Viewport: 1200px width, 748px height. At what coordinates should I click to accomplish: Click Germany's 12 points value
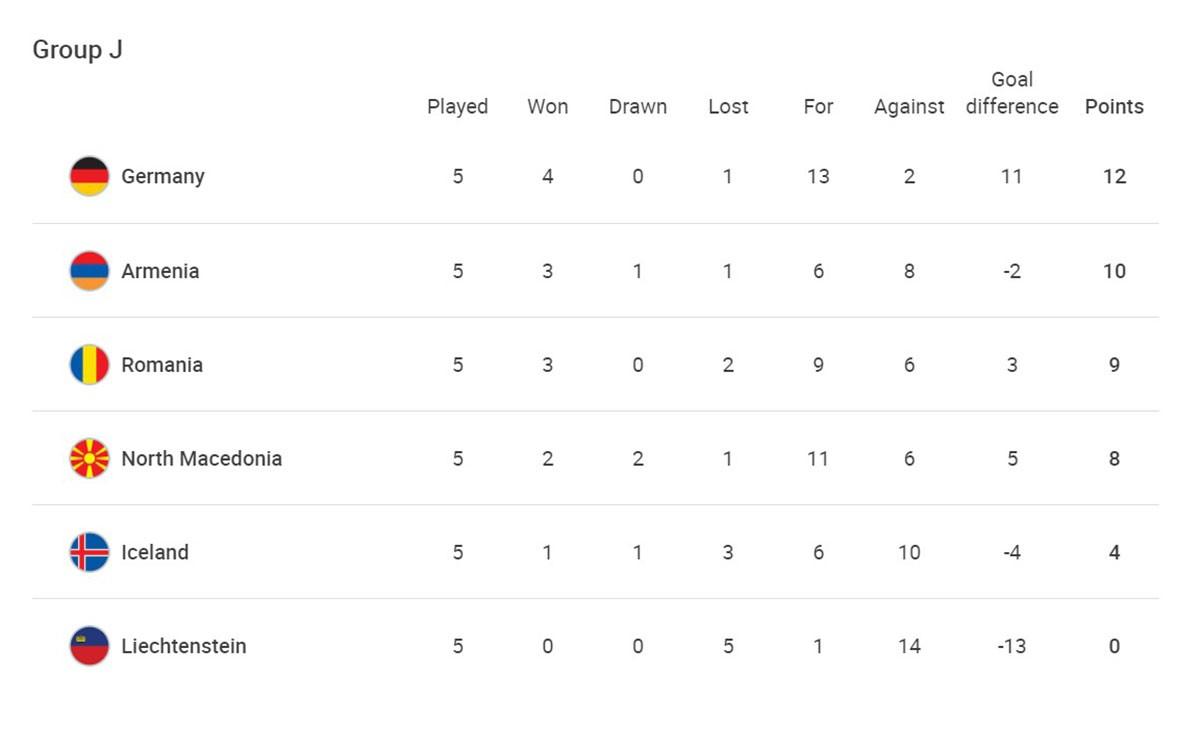pyautogui.click(x=1114, y=177)
